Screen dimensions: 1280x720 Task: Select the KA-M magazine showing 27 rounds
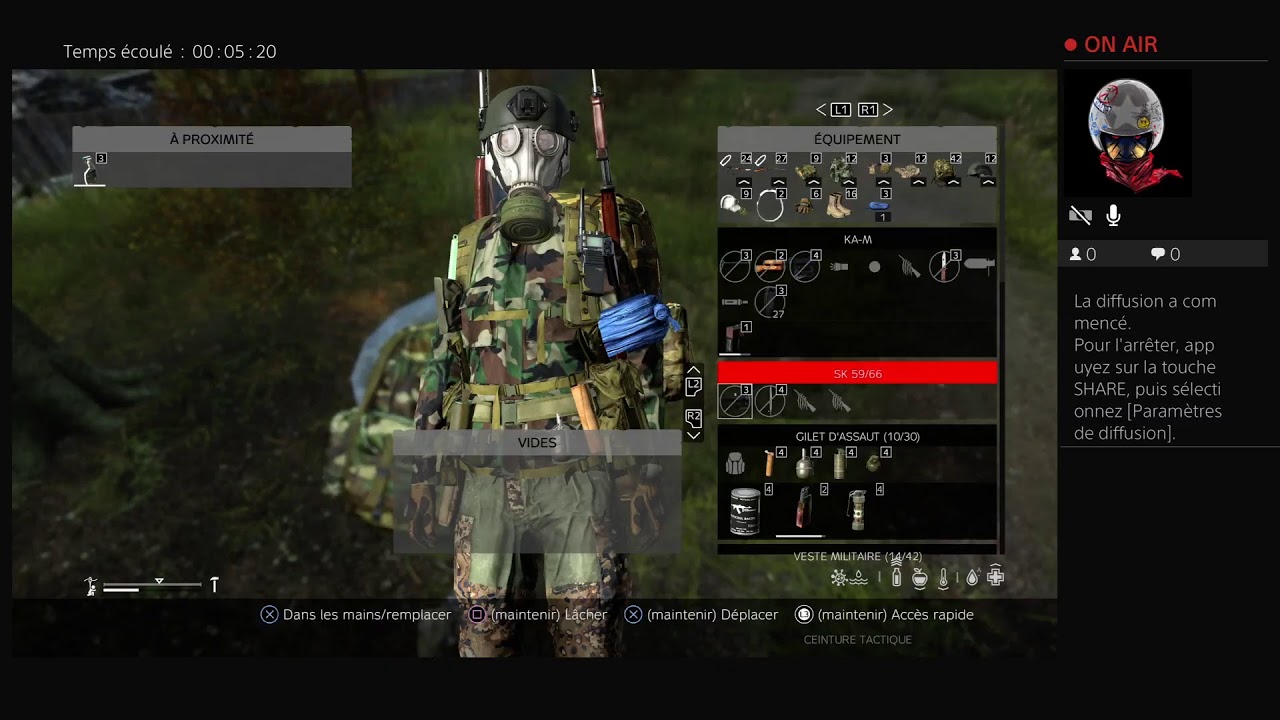770,302
